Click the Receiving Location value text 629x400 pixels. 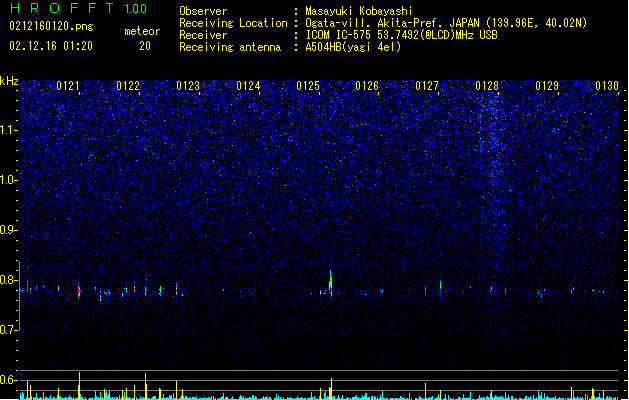tap(446, 23)
